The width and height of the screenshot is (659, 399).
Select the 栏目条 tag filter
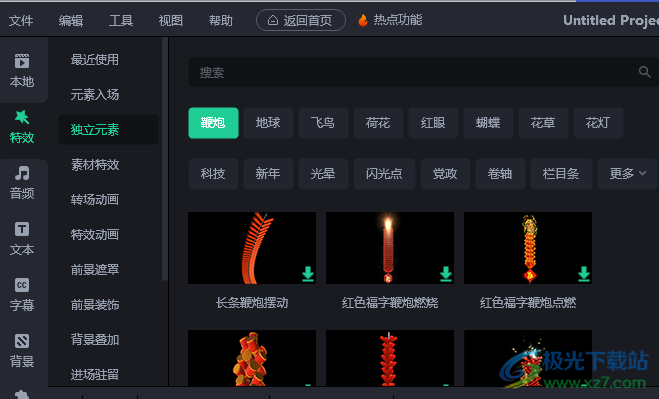coord(561,174)
